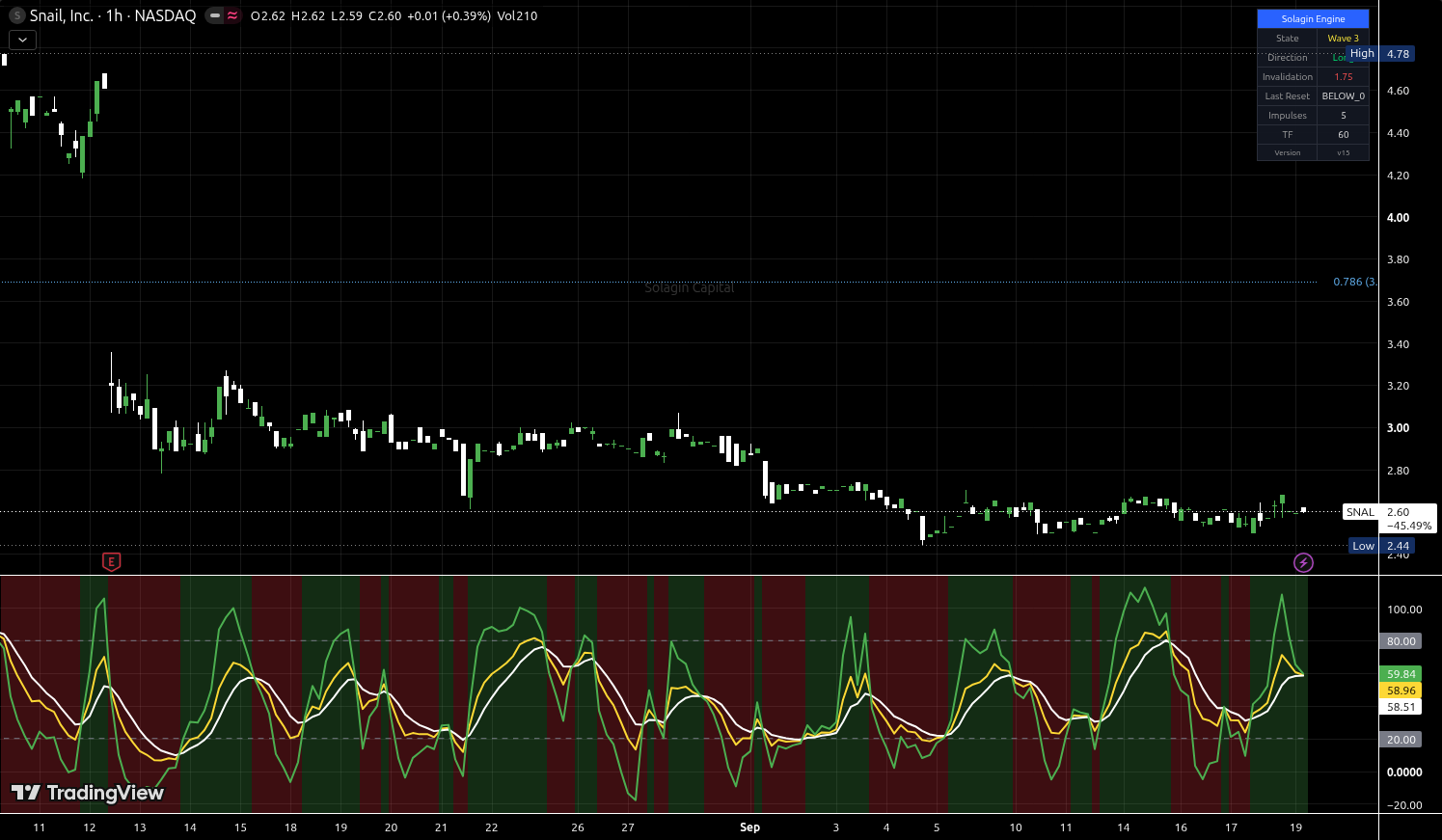Click the pink wavy-lines icon beside NASDAQ
This screenshot has height=840, width=1442.
coord(232,15)
